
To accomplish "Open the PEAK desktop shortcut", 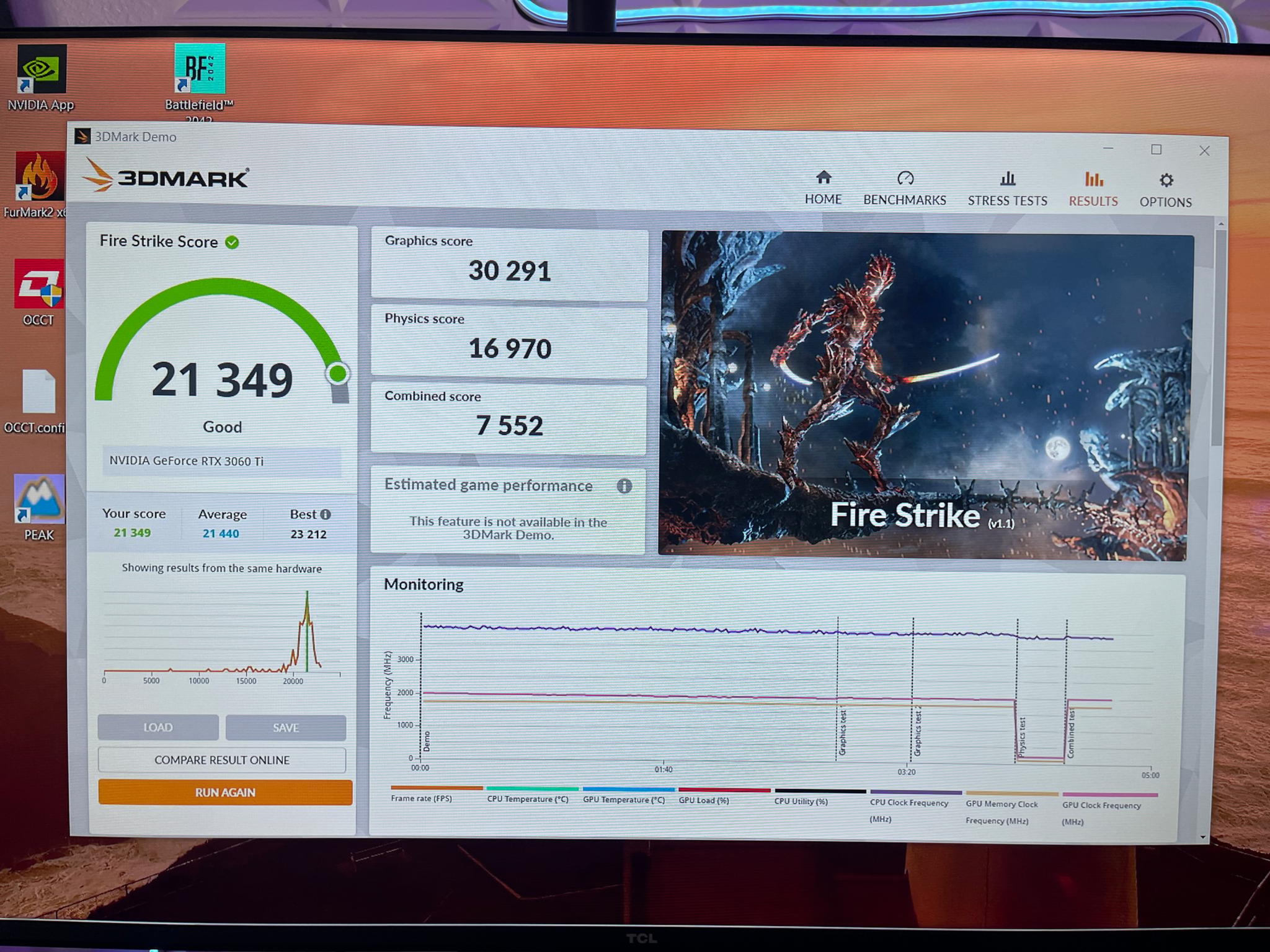I will coord(38,508).
